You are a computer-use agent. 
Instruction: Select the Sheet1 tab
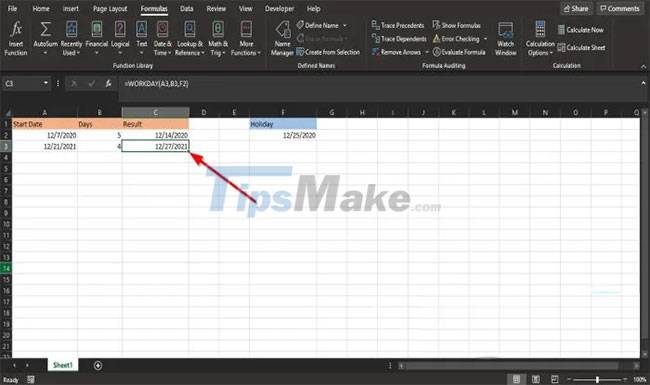tap(63, 365)
